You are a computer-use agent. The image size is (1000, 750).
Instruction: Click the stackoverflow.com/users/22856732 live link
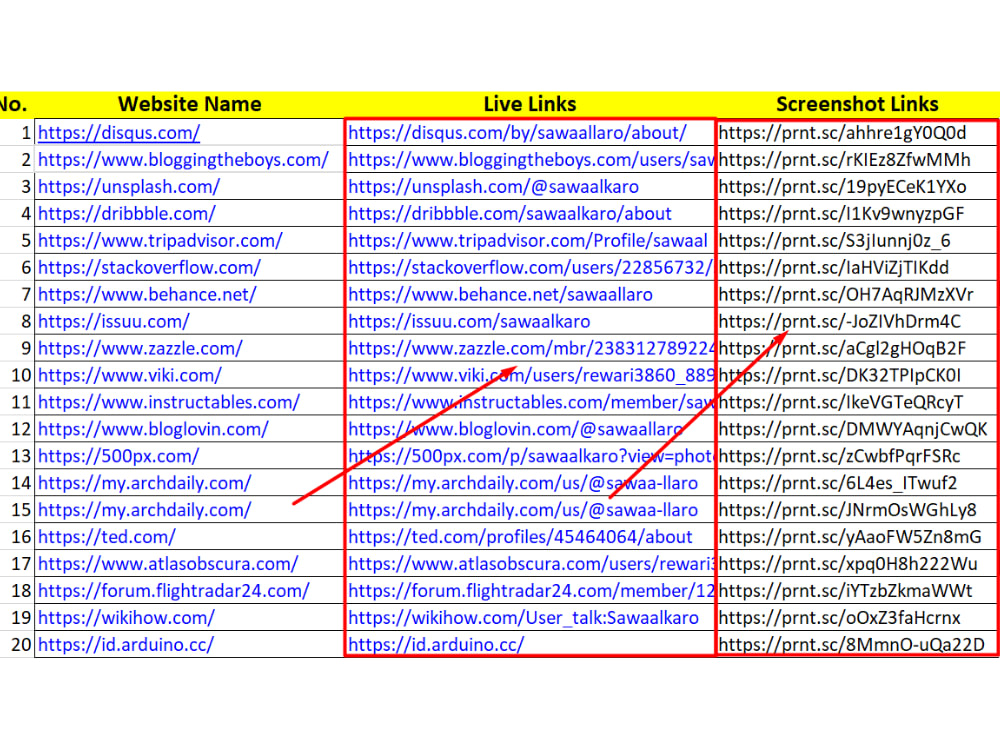531,267
